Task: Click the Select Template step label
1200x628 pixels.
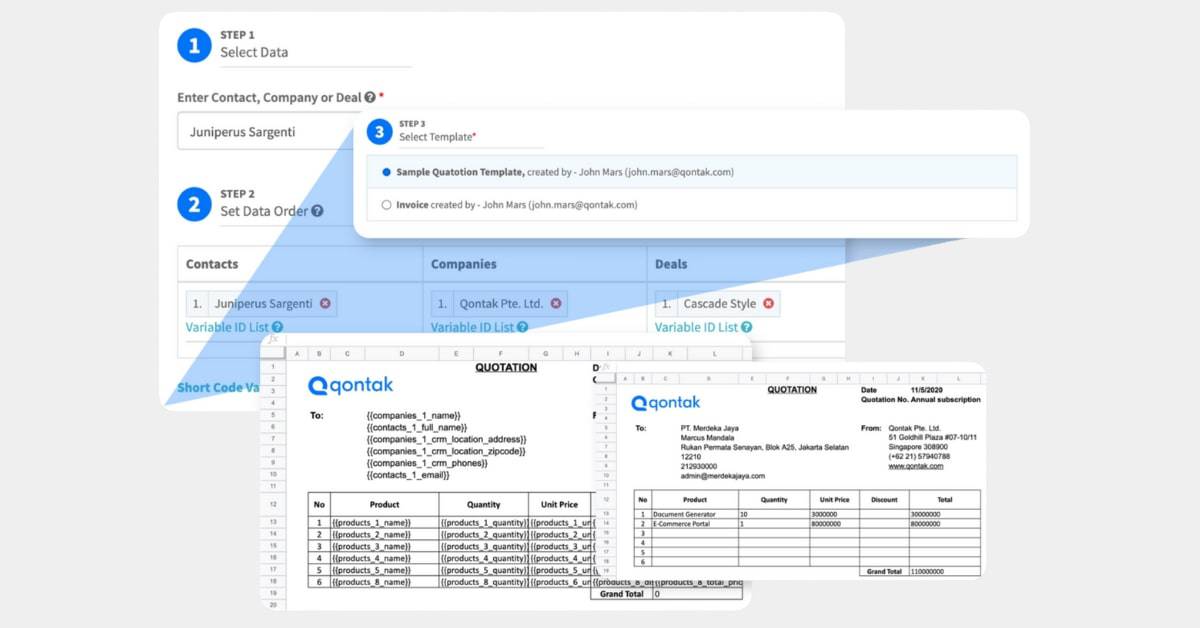Action: (x=437, y=137)
